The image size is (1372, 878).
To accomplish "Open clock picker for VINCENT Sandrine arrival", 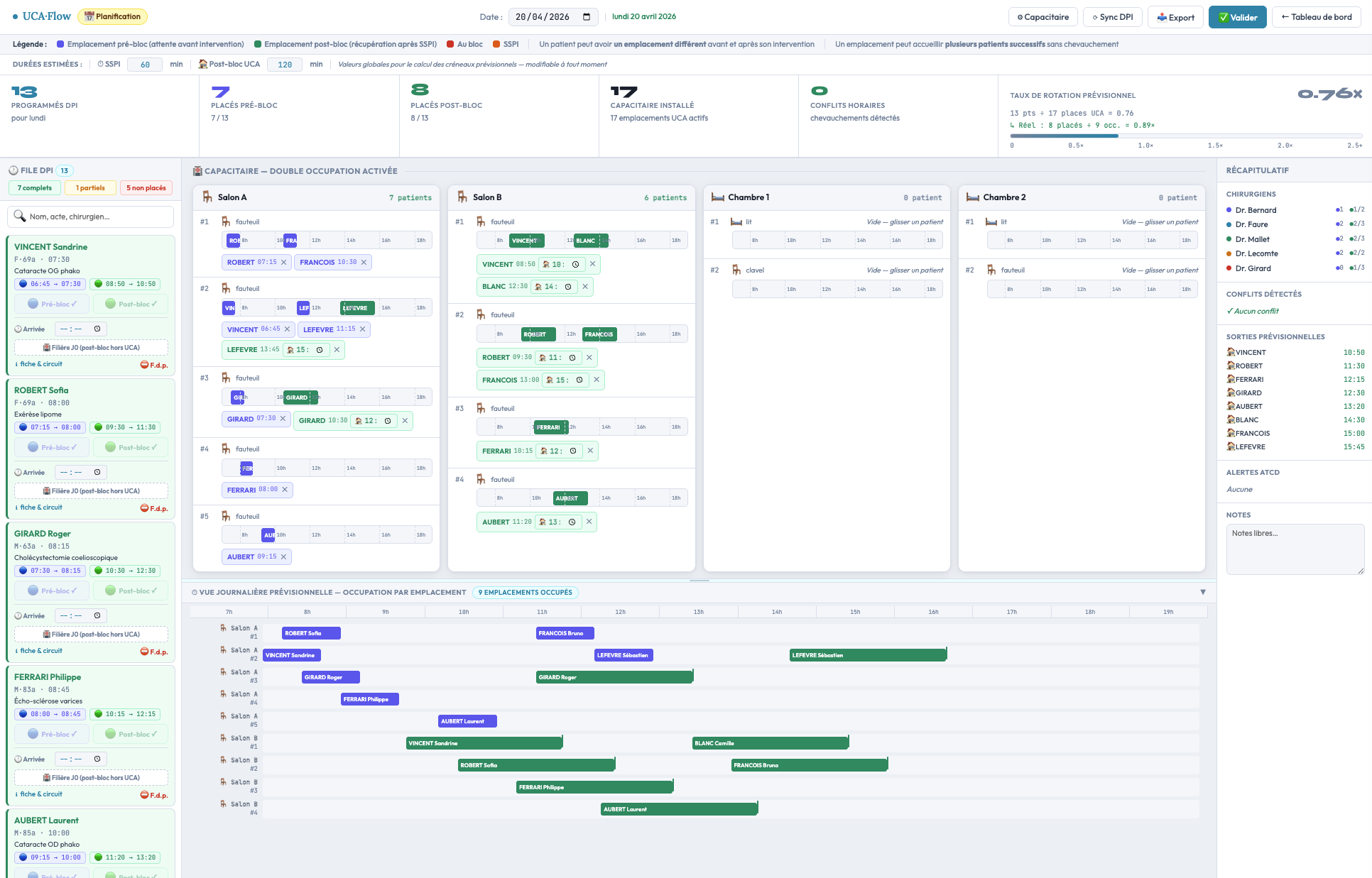I will (97, 329).
